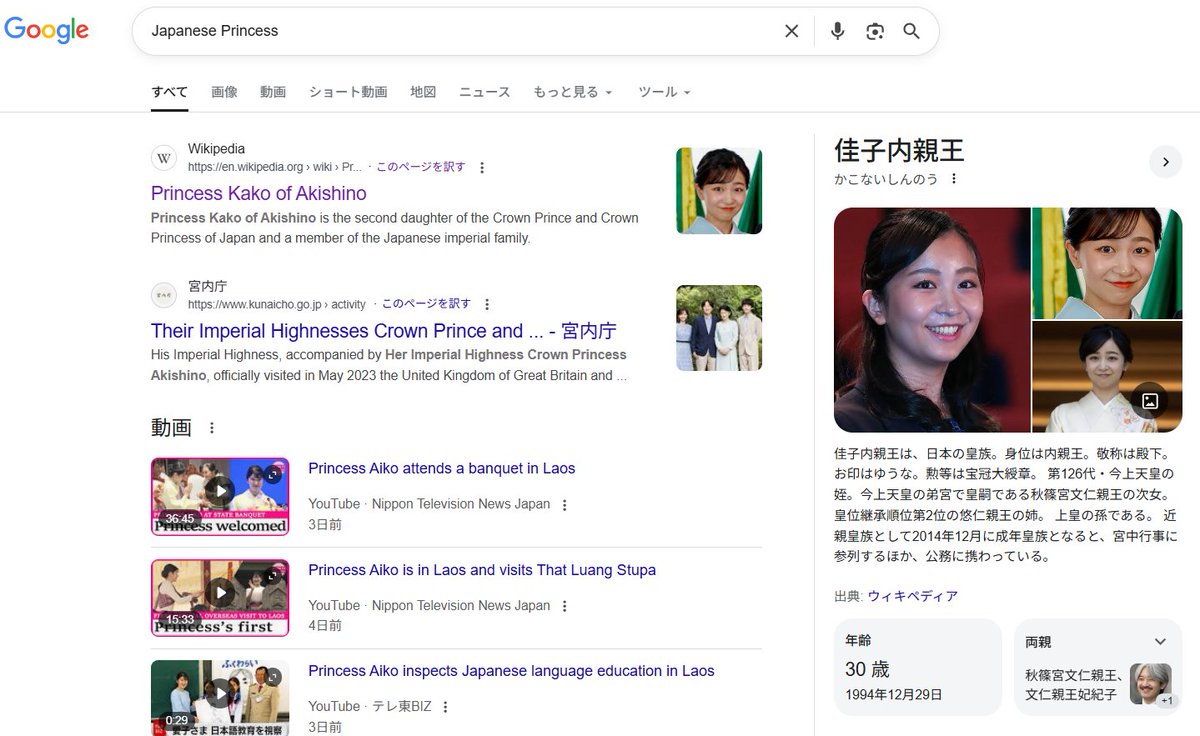Play the 15:33 Laos visit video thumbnail
The height and width of the screenshot is (736, 1200).
(220, 598)
